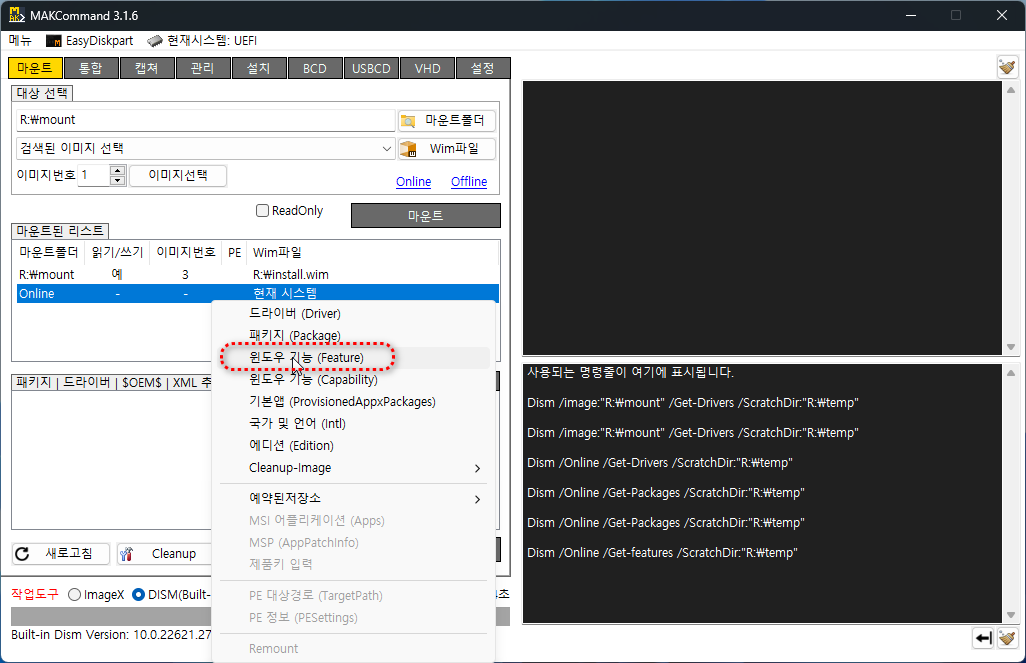Switch to the 설정 tab

coord(483,68)
